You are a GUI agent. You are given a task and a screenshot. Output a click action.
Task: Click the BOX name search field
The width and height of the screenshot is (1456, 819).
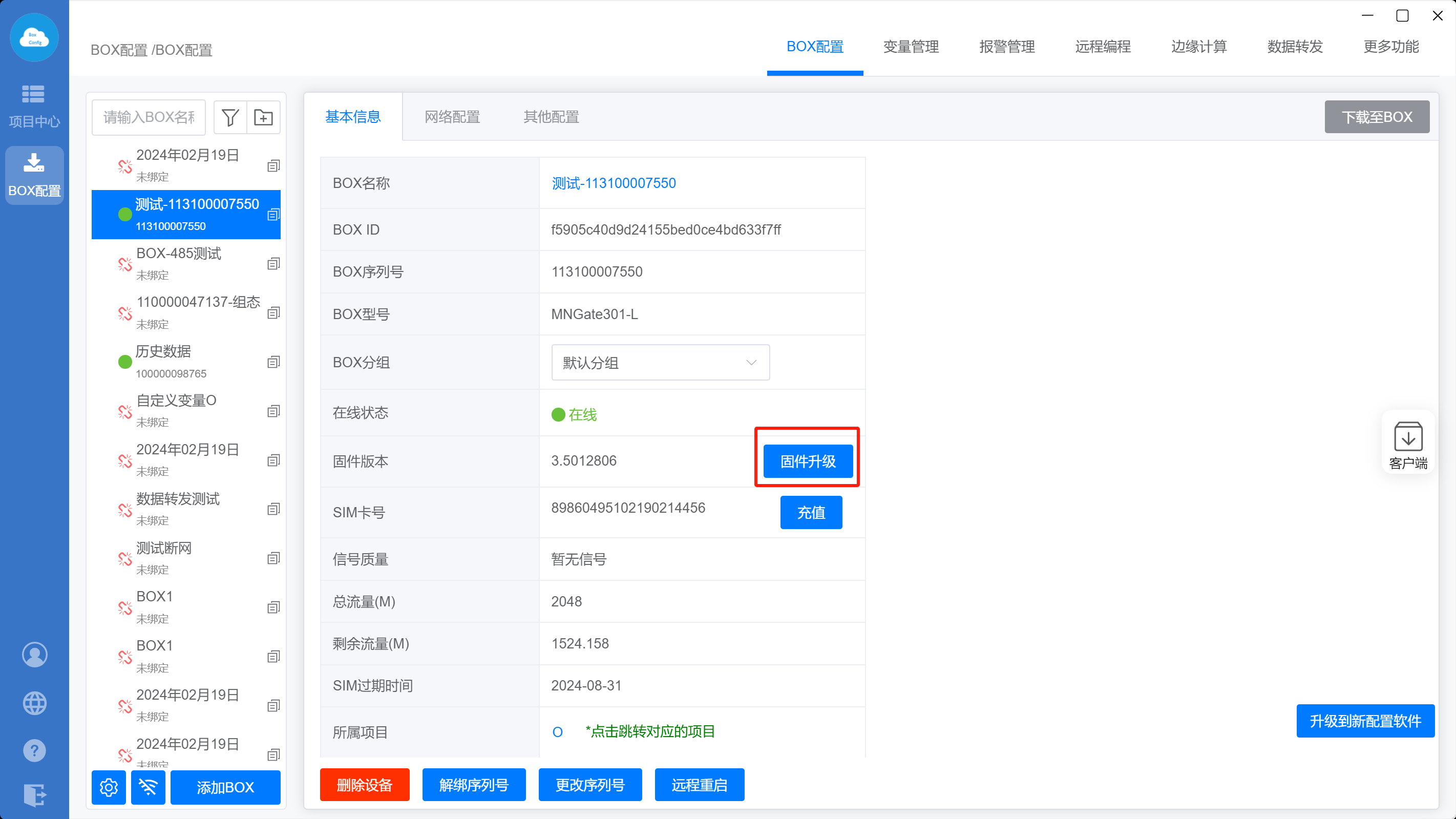point(149,118)
